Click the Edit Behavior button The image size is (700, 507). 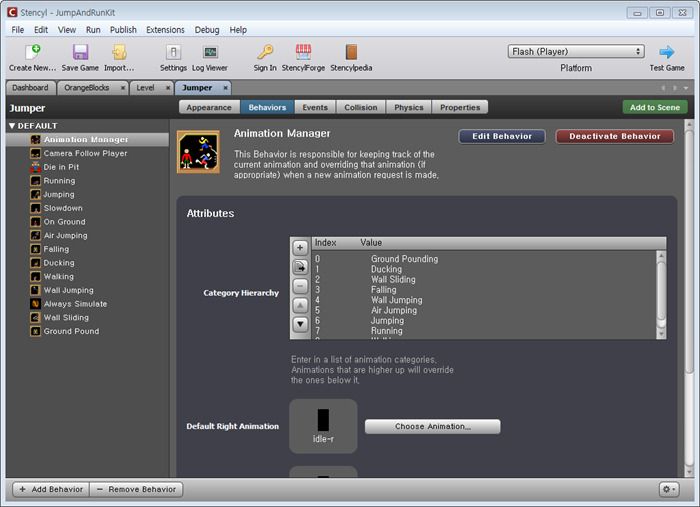(x=502, y=136)
